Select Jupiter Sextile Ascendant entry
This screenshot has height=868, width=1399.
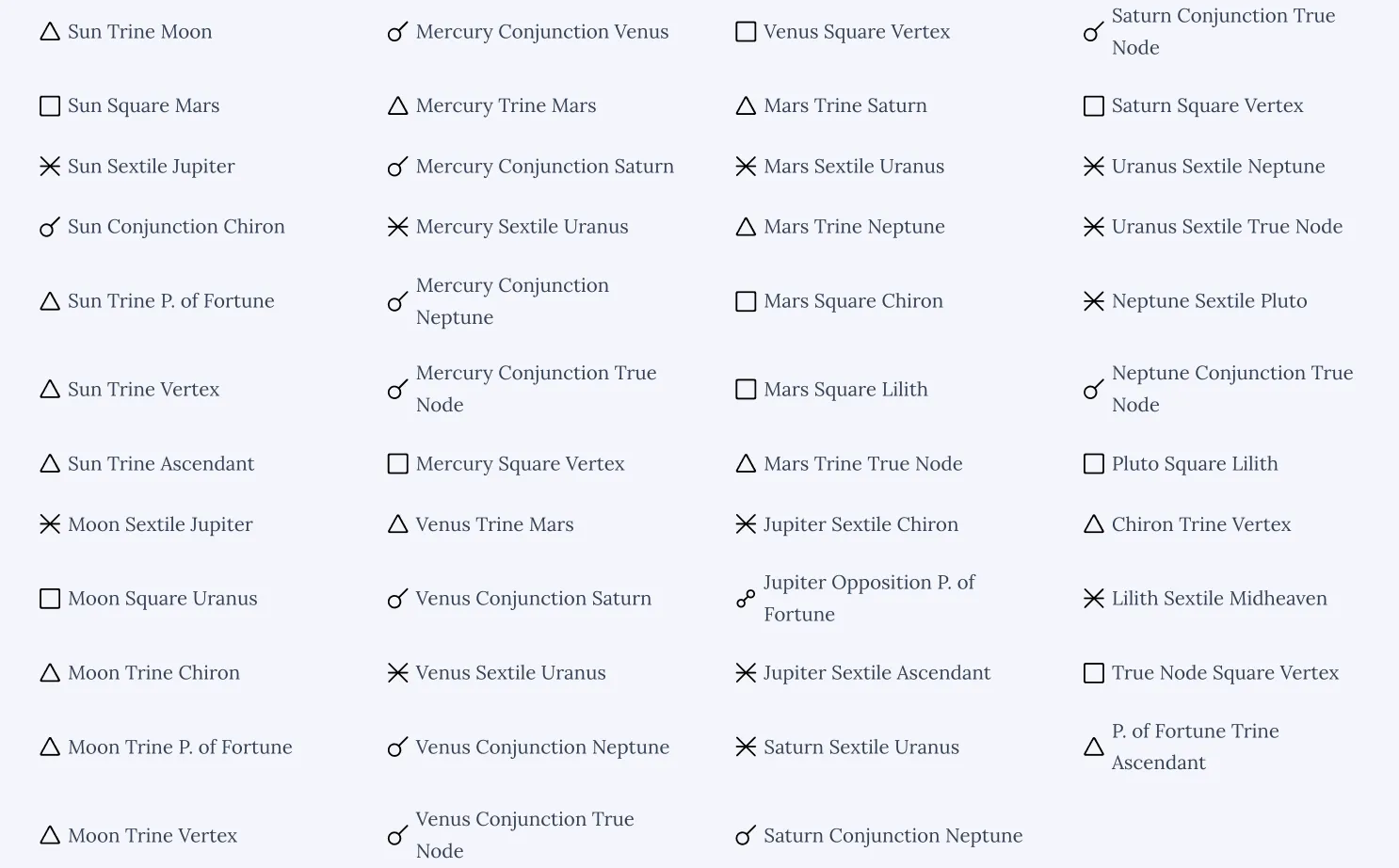click(x=876, y=673)
